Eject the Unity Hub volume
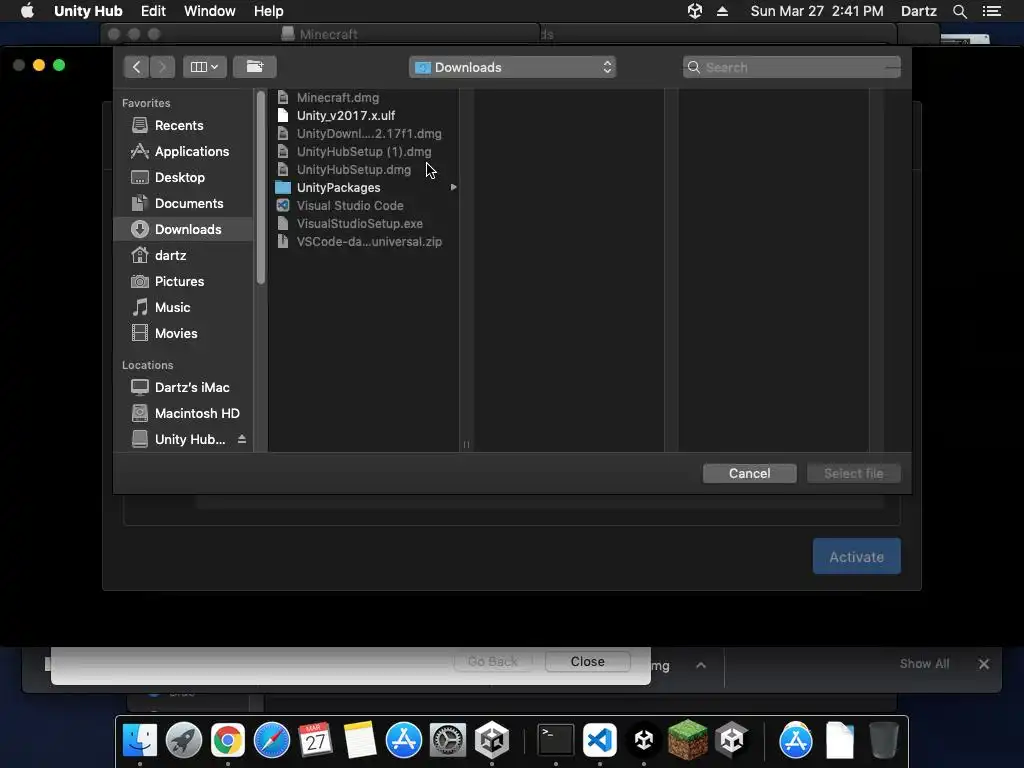The width and height of the screenshot is (1024, 768). tap(242, 440)
